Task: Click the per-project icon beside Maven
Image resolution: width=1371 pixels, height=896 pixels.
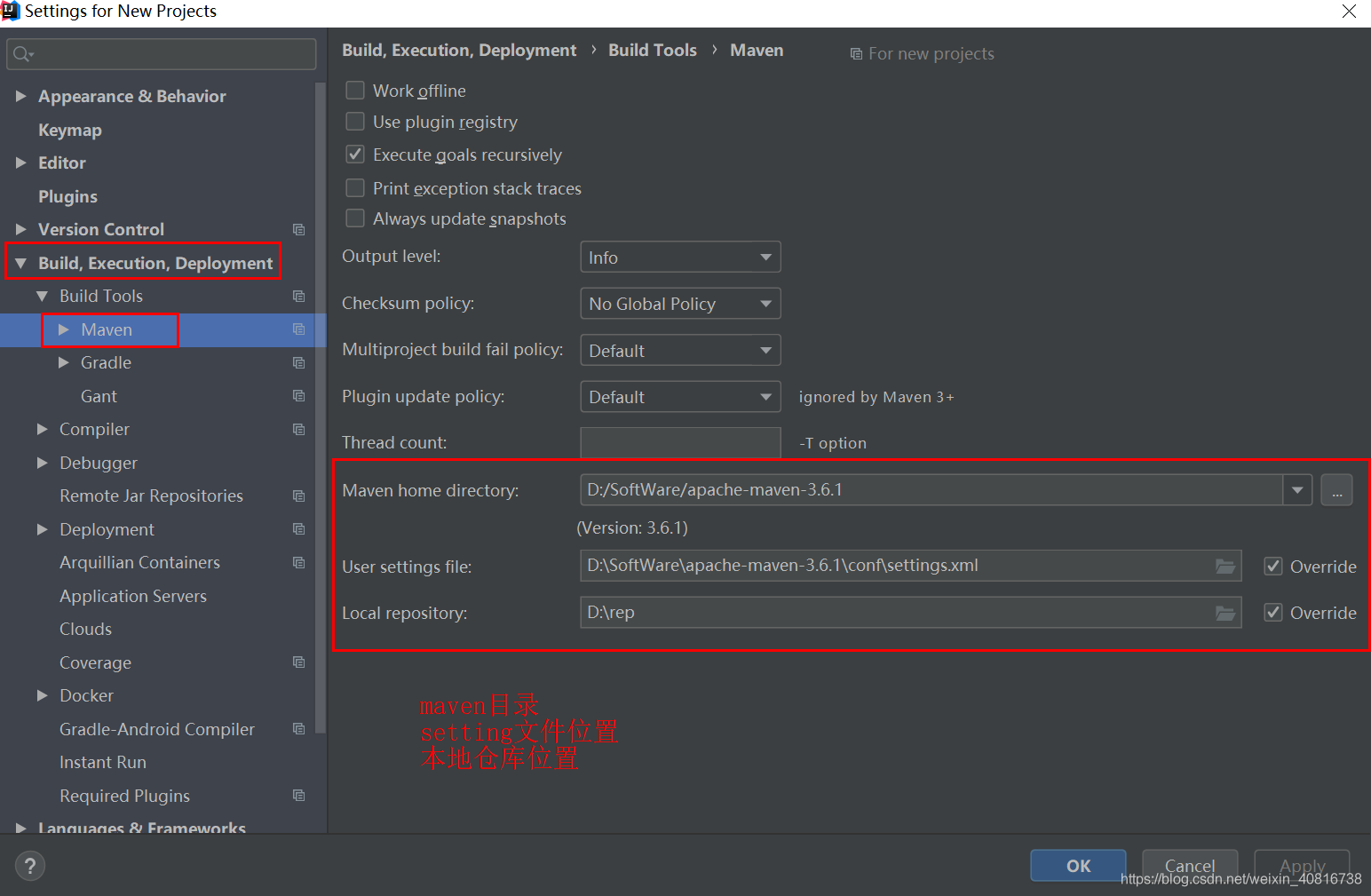Action: [298, 329]
